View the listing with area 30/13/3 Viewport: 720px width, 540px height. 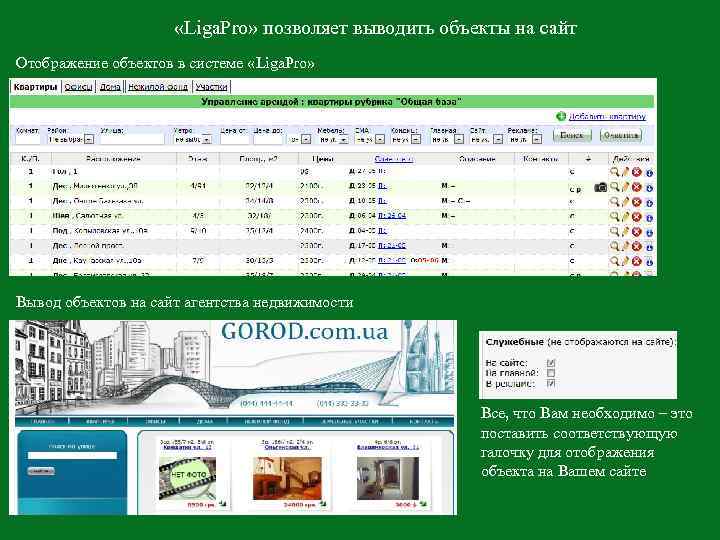(614, 261)
